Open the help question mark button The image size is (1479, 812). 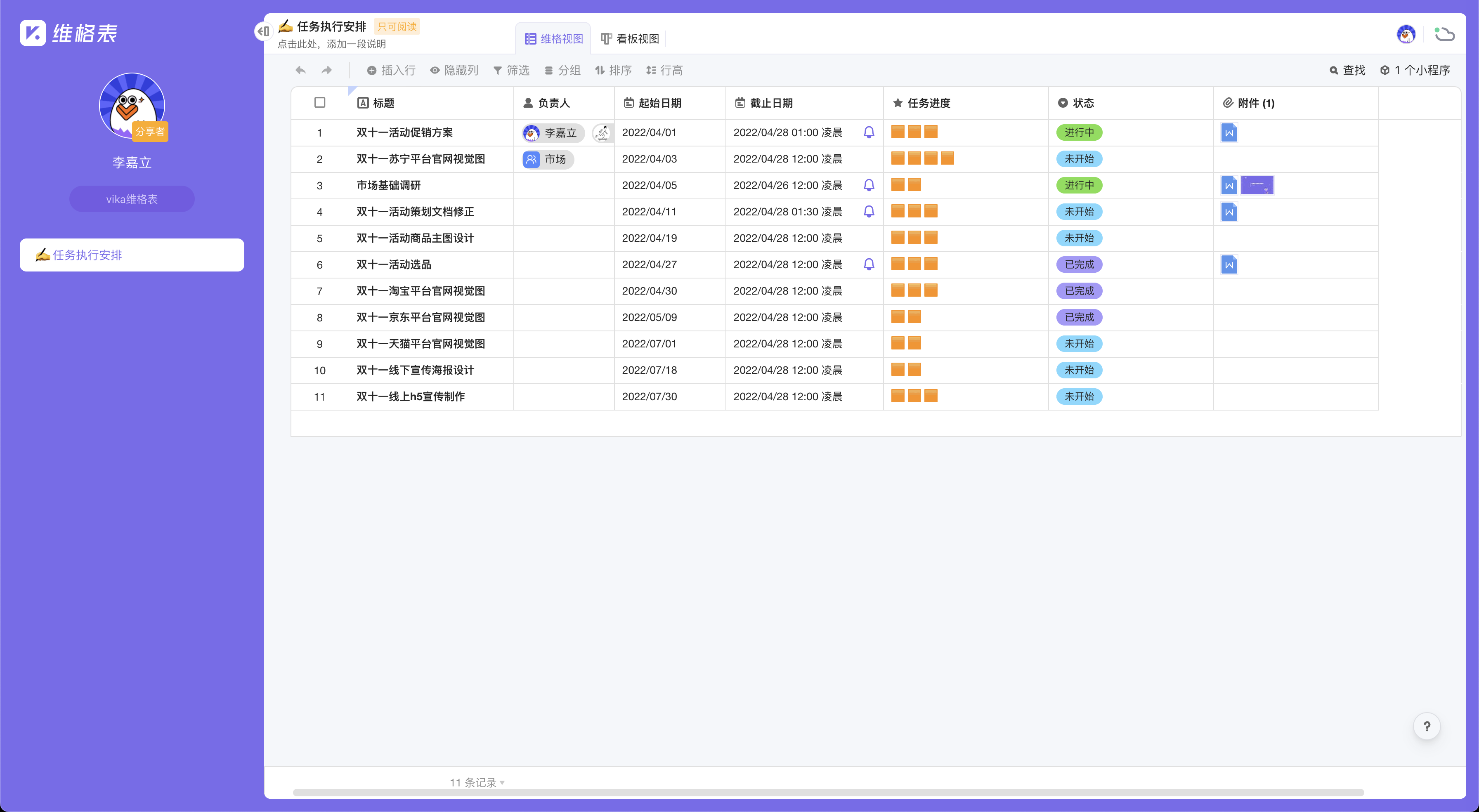coord(1427,727)
